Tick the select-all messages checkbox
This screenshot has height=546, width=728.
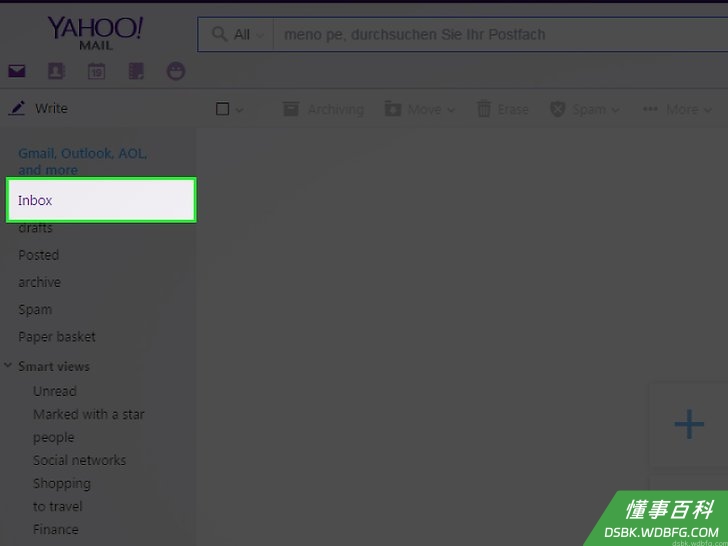tap(222, 109)
